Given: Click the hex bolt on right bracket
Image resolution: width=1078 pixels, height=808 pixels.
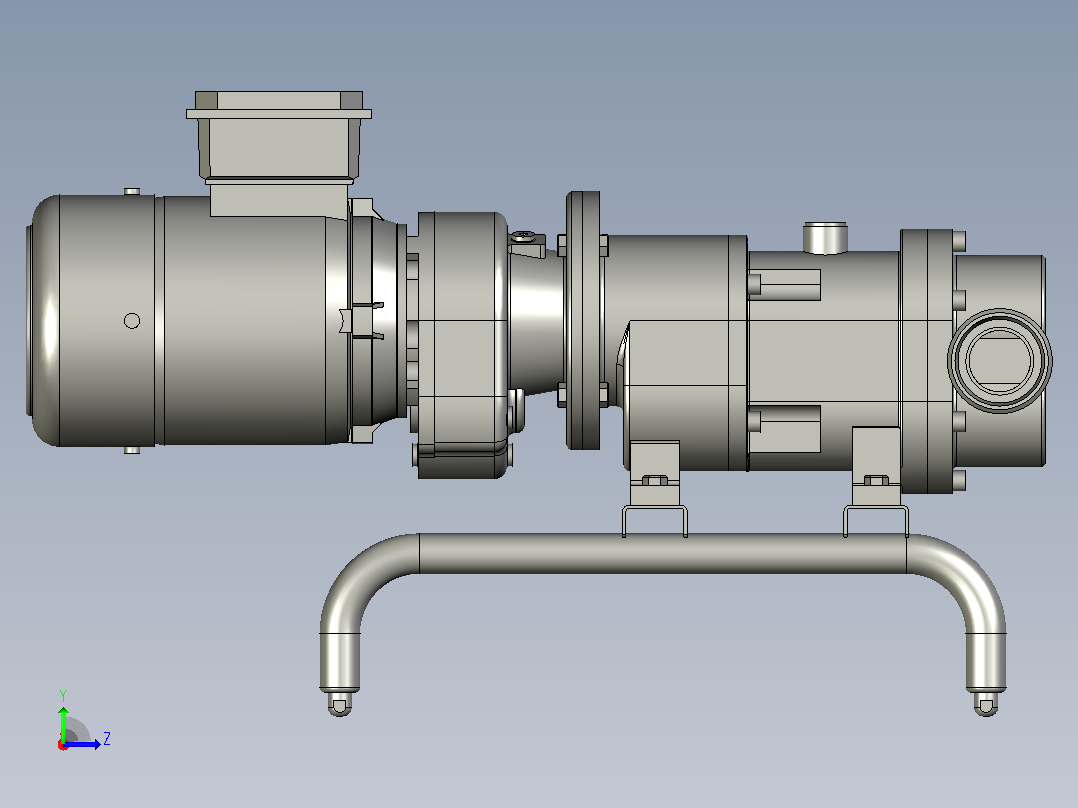Looking at the screenshot, I should tap(876, 480).
